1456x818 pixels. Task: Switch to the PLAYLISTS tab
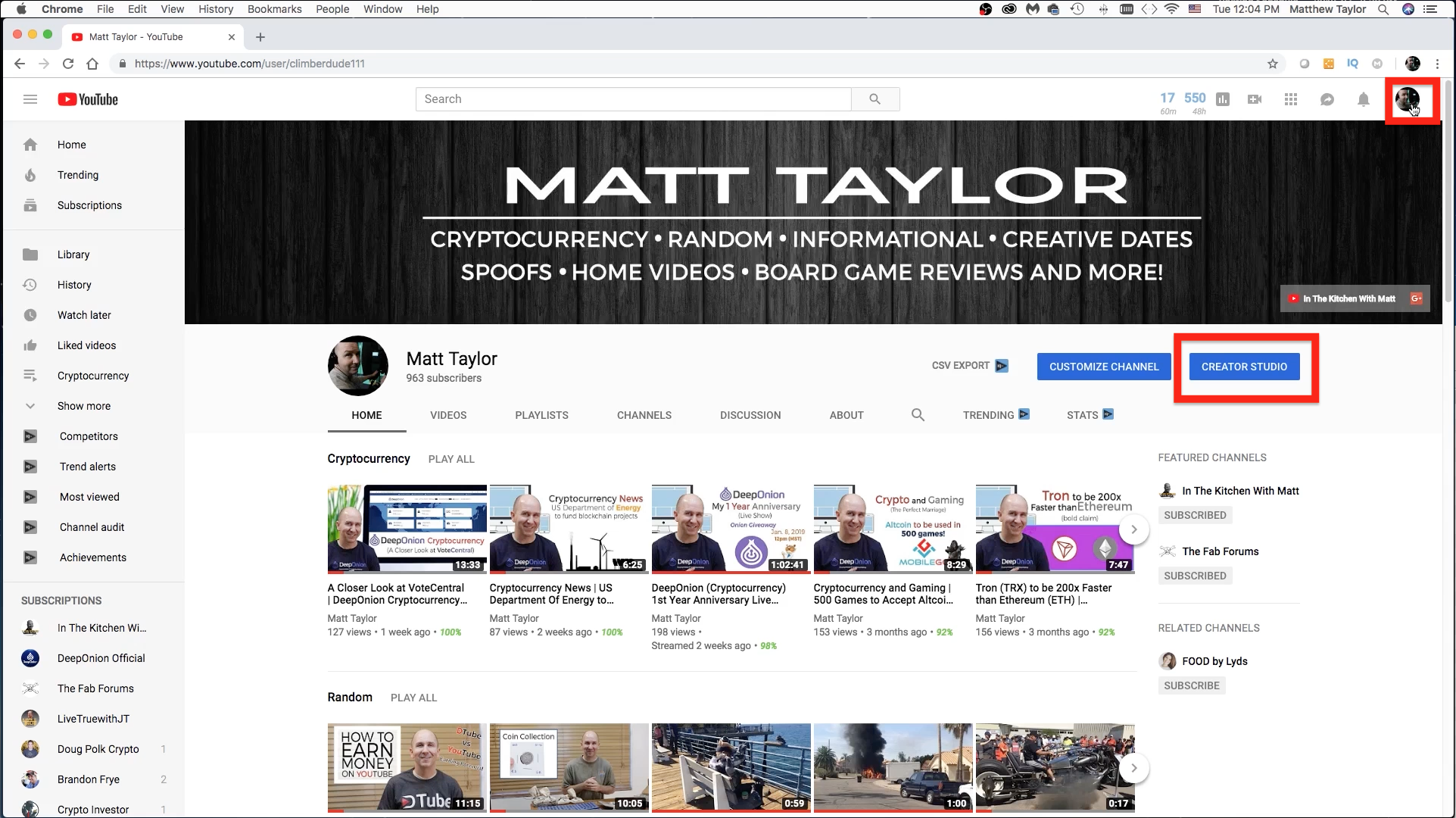tap(541, 415)
